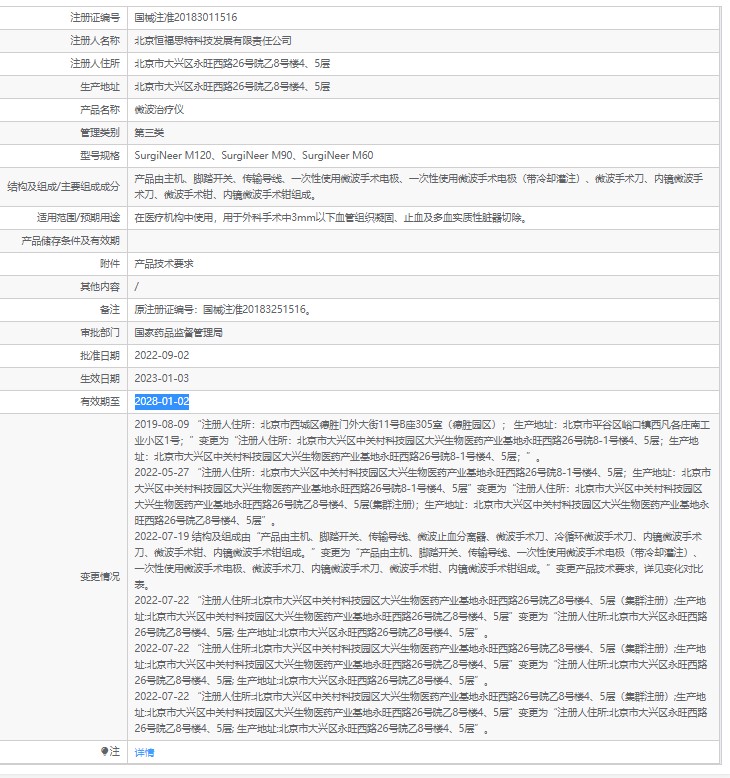Click model spec SurgiNeer M120 text

(173, 155)
